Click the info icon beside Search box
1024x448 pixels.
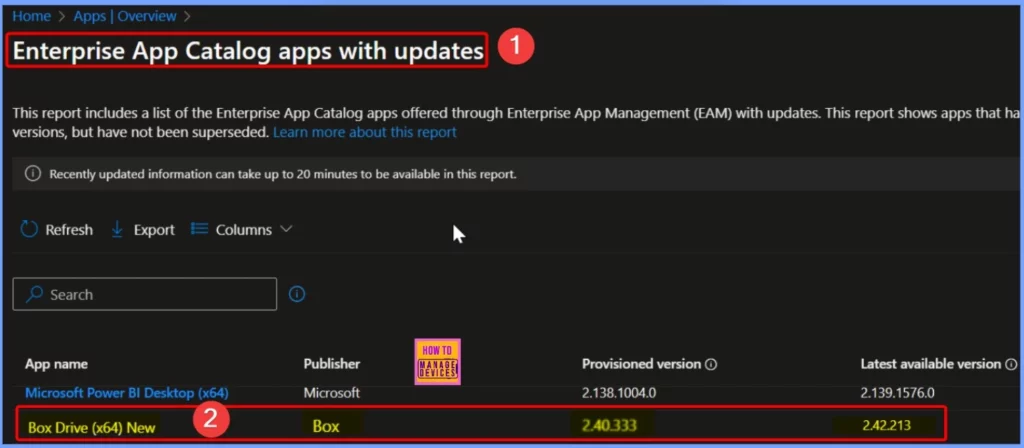[296, 295]
